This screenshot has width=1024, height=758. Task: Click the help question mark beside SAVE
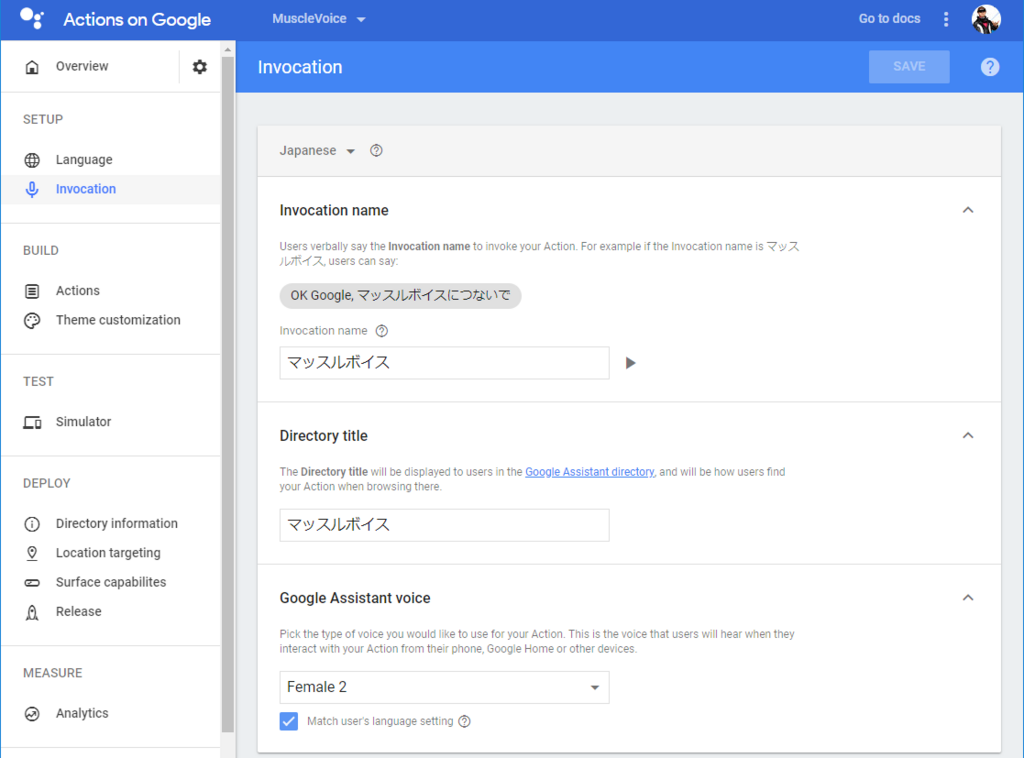(x=990, y=67)
